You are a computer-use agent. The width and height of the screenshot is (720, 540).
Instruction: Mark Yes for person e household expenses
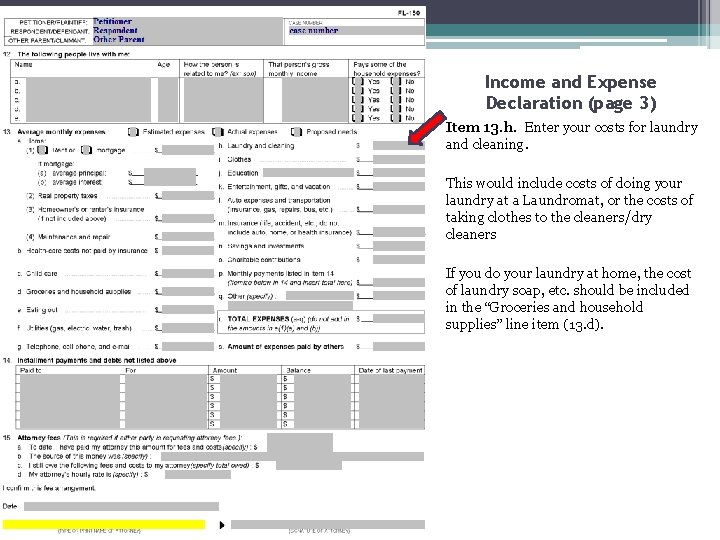click(358, 118)
